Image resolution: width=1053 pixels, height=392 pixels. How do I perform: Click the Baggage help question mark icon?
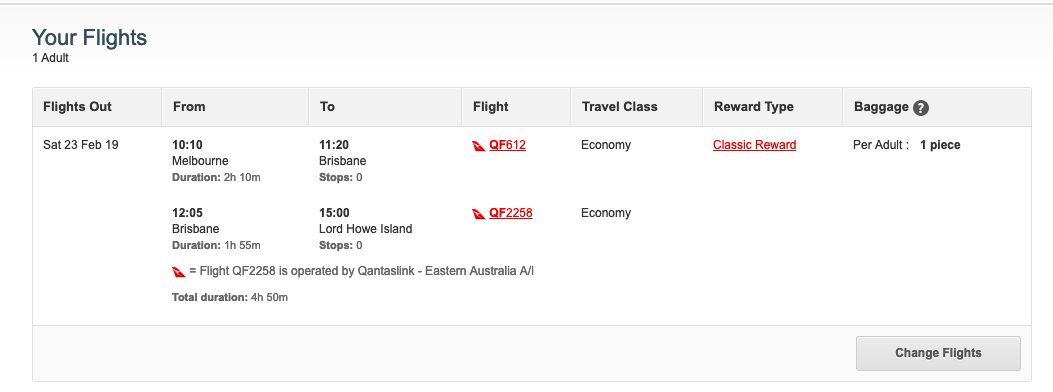click(921, 107)
